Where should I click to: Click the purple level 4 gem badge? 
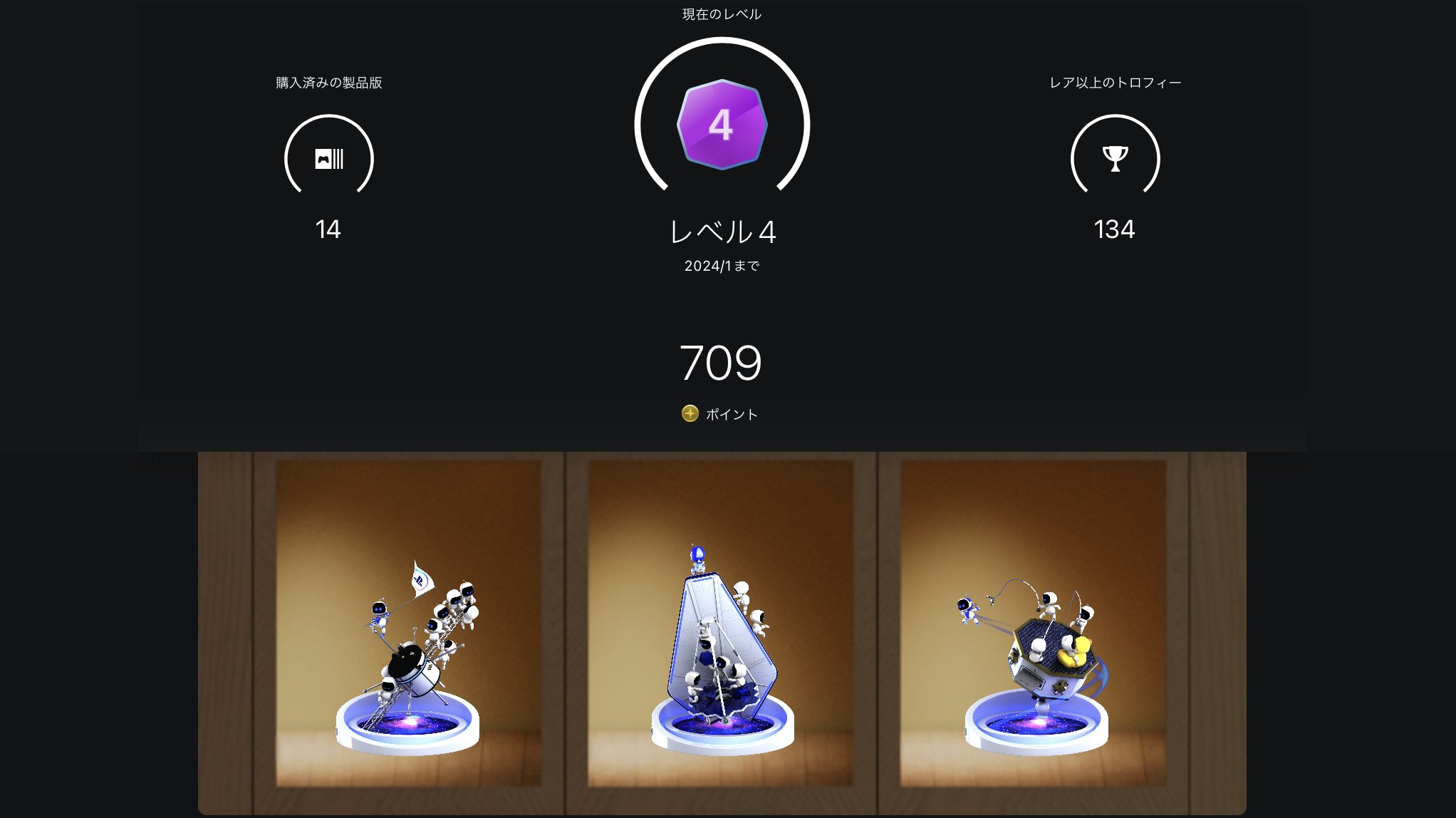tap(722, 125)
